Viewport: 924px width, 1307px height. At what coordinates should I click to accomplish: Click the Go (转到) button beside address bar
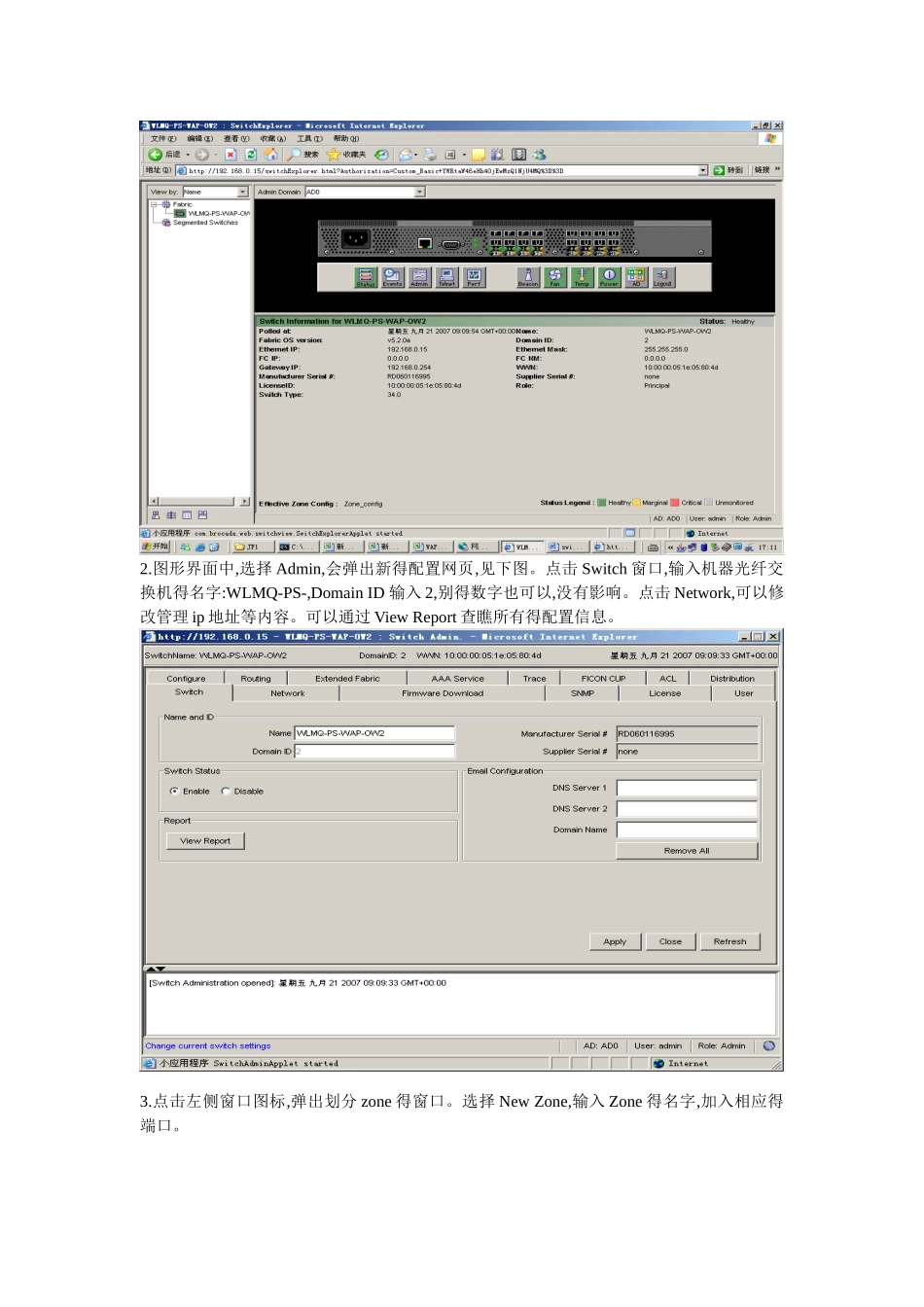pos(729,170)
